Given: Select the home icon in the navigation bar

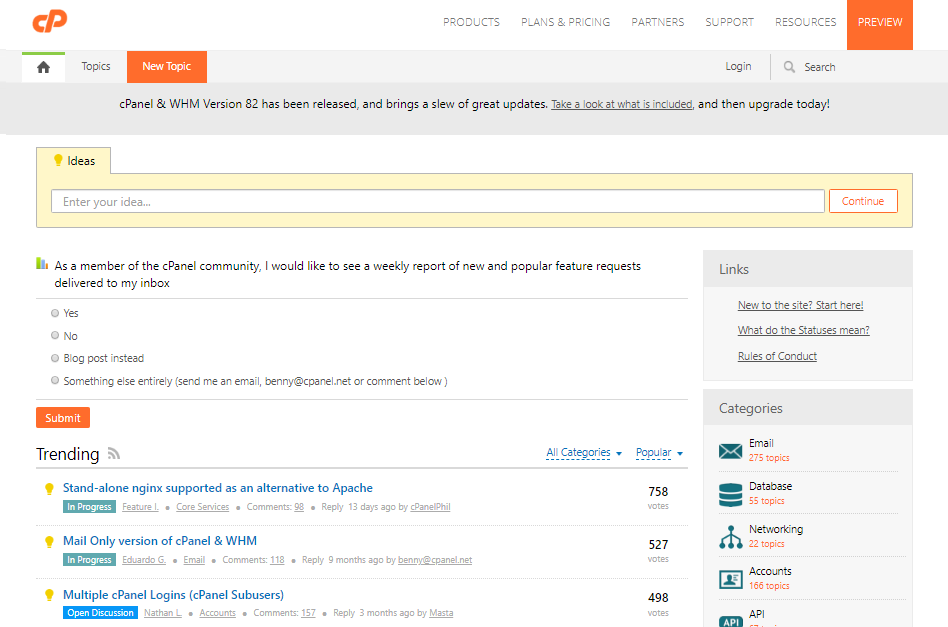Looking at the screenshot, I should [x=42, y=66].
